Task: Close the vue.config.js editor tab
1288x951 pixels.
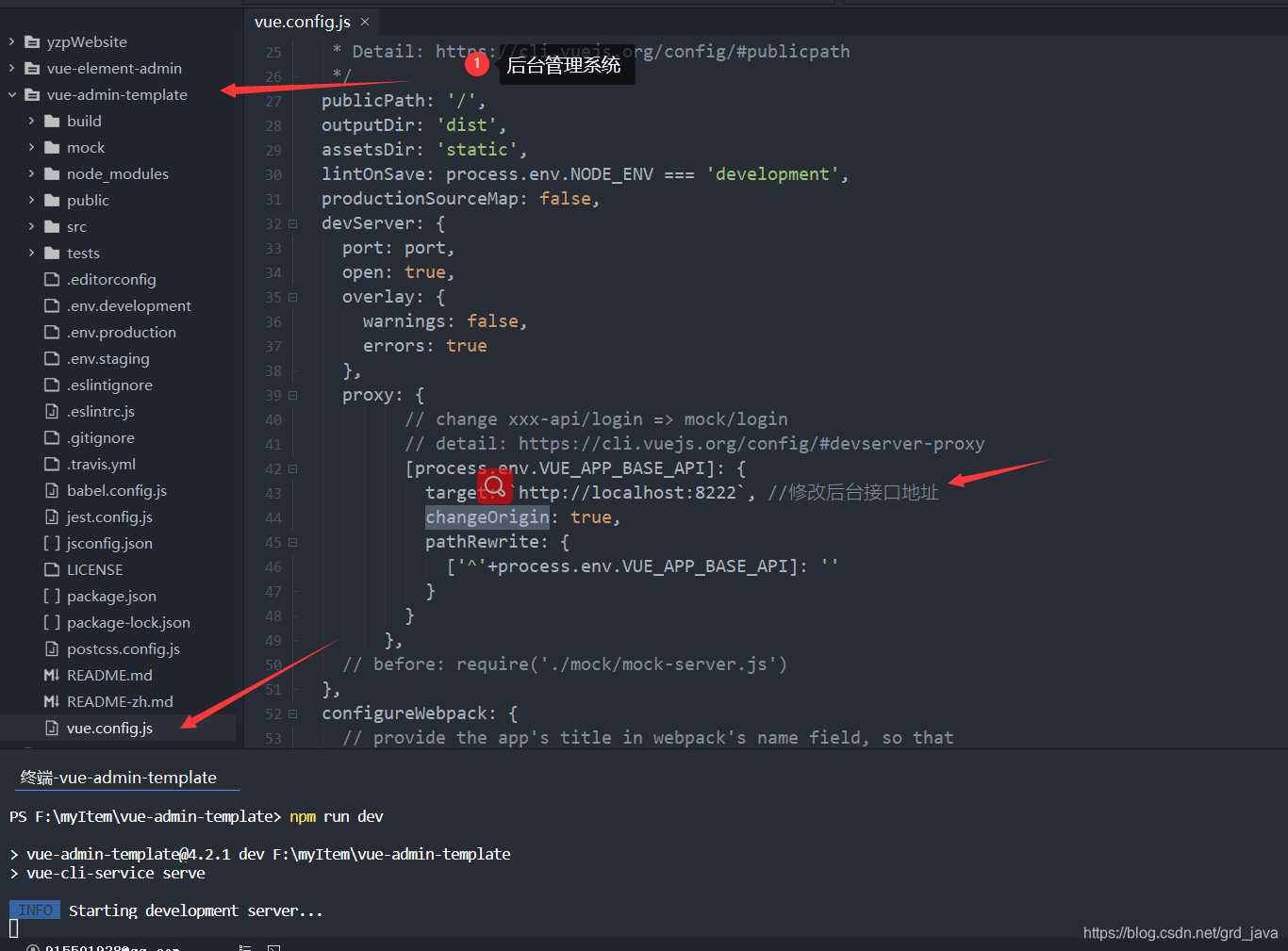Action: 365,22
